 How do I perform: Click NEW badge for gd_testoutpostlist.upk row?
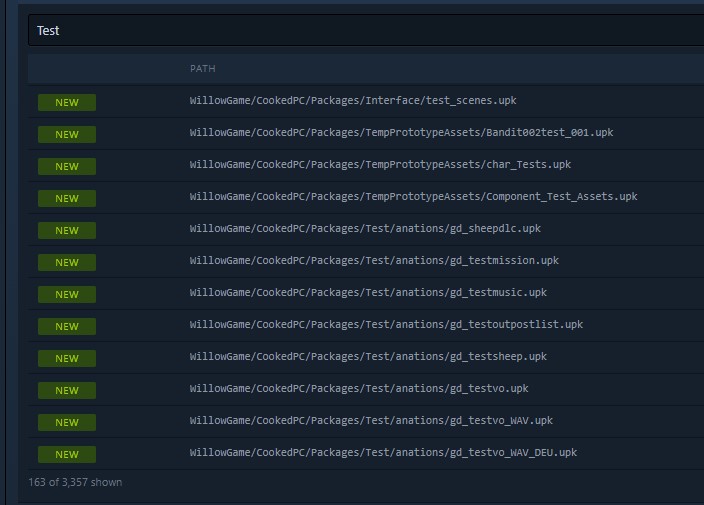[x=67, y=326]
